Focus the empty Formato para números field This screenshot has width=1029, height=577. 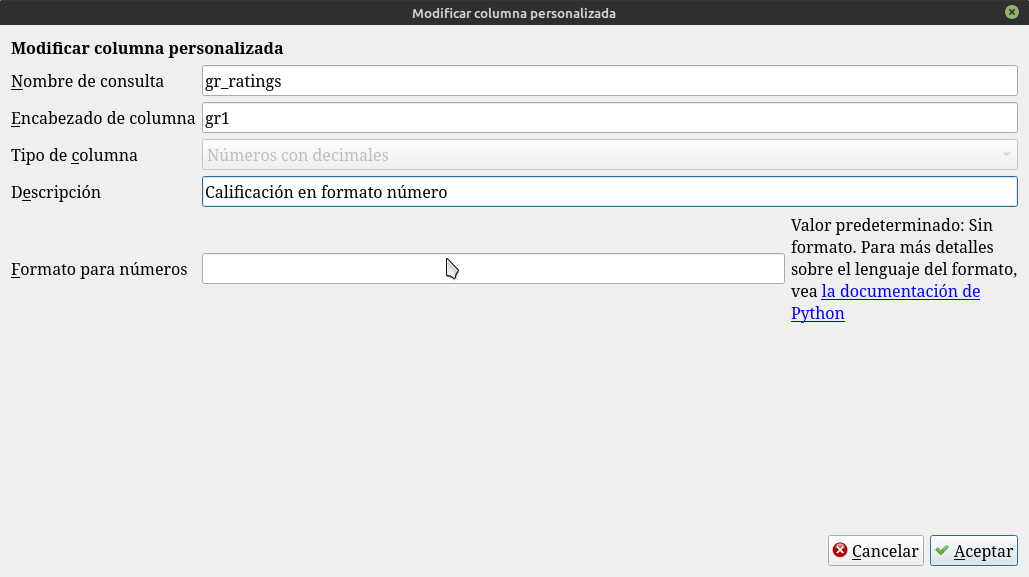pos(493,269)
